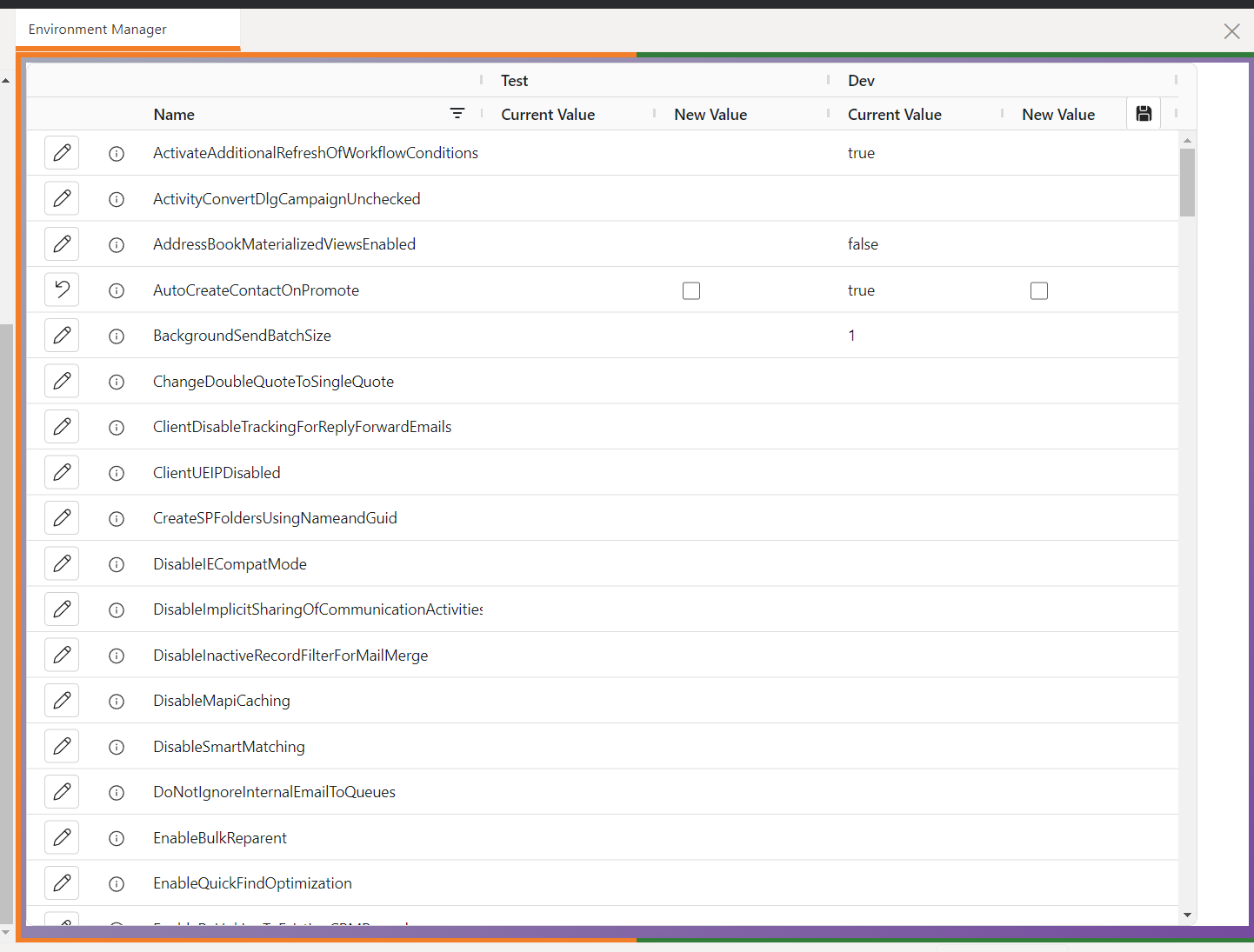This screenshot has height=952, width=1254.
Task: Open the DisableIECompatMode setting name
Action: coord(230,563)
